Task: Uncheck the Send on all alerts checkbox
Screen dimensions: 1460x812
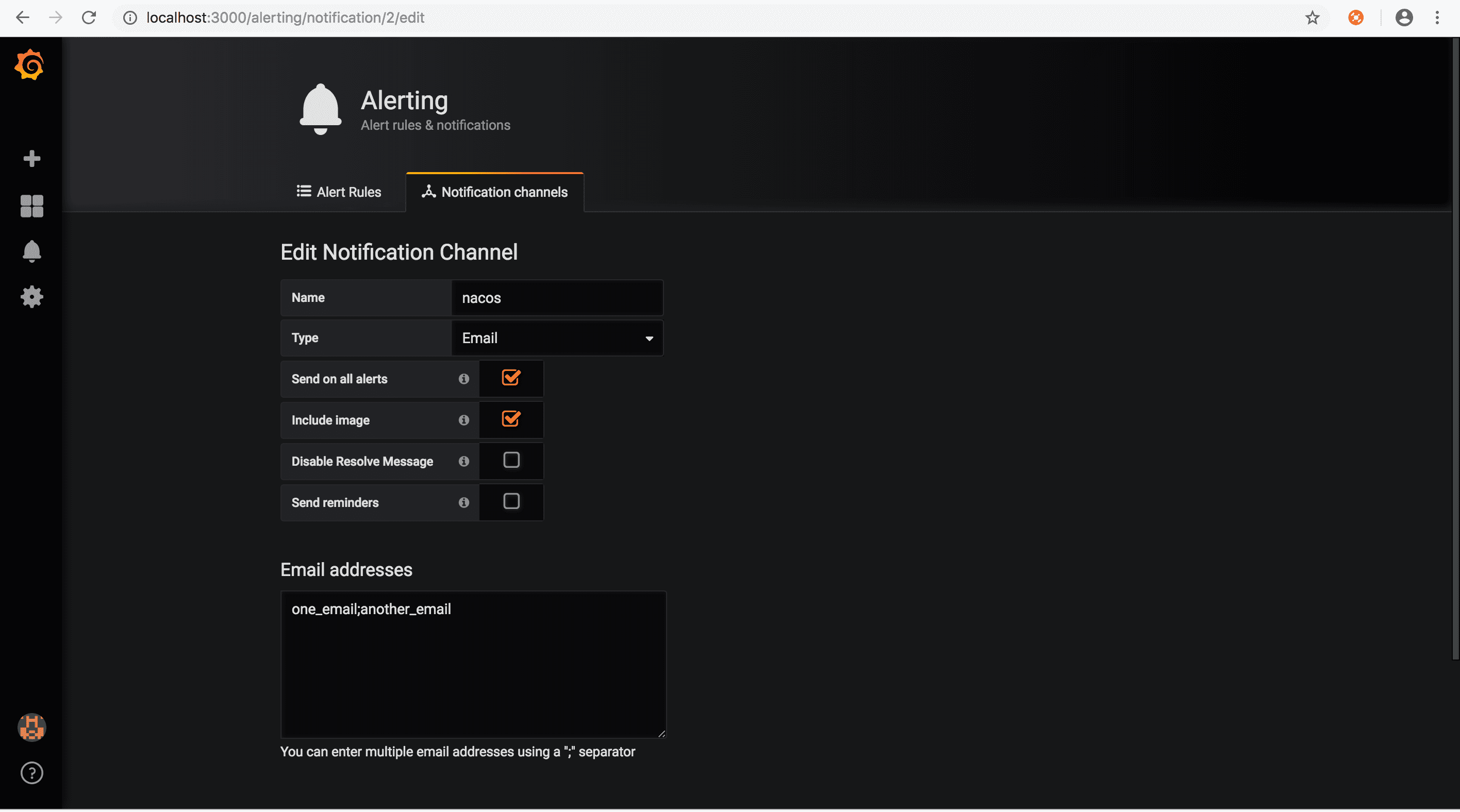Action: [511, 378]
